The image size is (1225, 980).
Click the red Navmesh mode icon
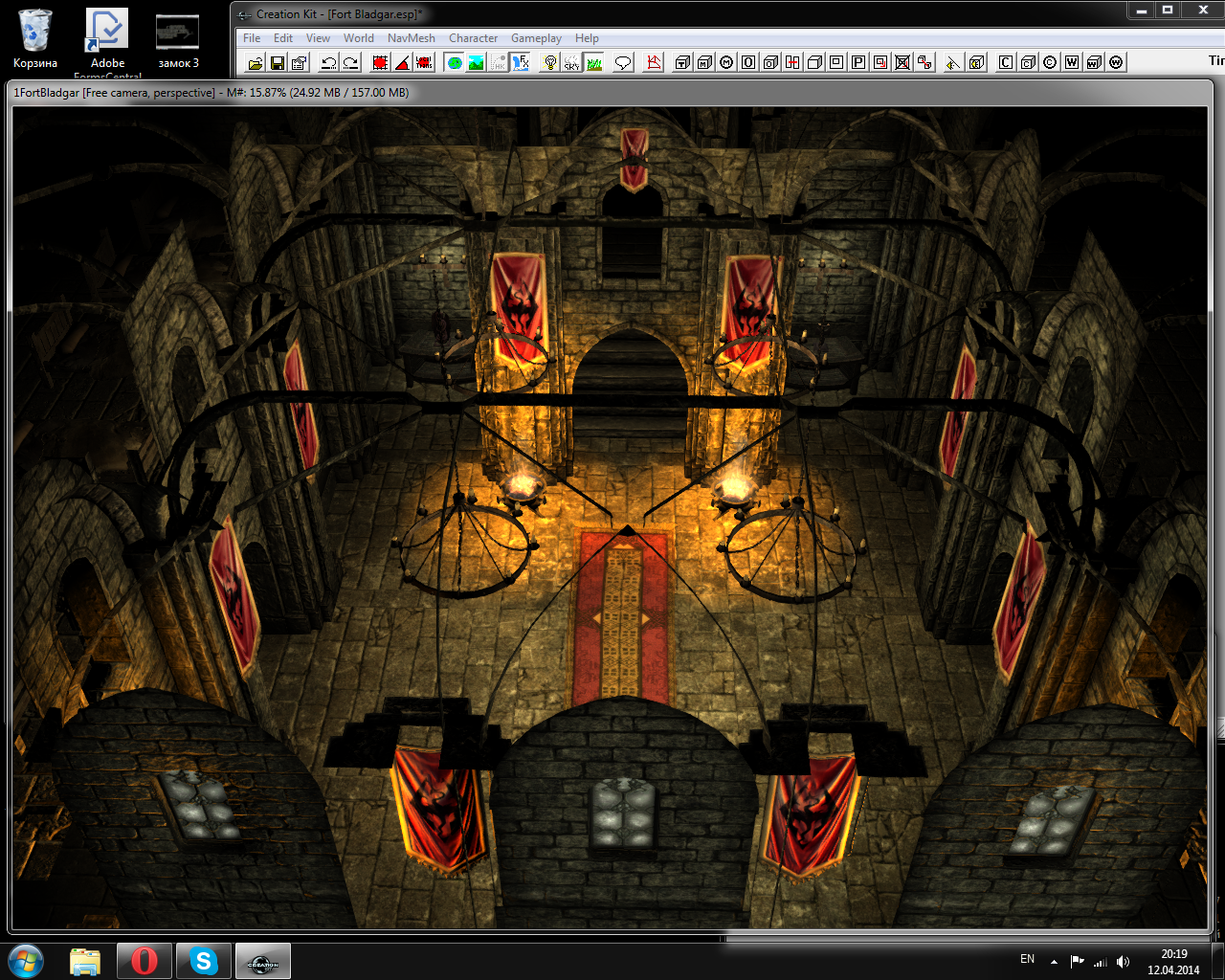tap(654, 62)
